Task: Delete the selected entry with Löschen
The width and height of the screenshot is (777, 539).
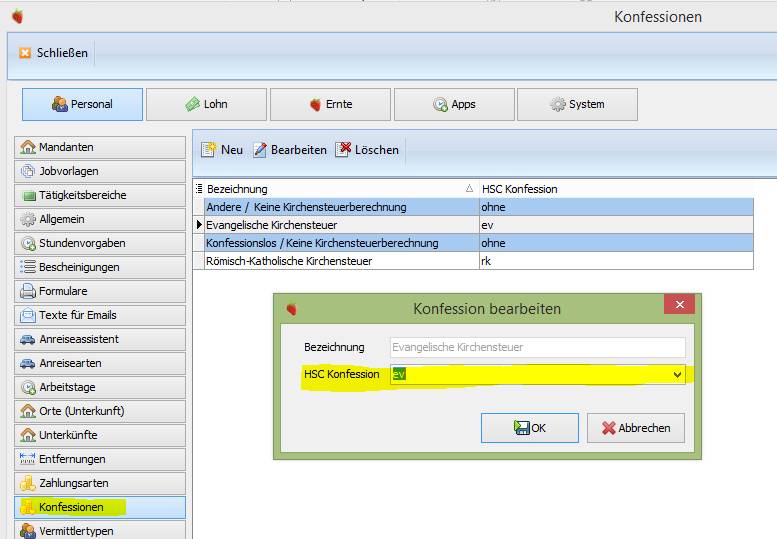Action: [x=367, y=150]
